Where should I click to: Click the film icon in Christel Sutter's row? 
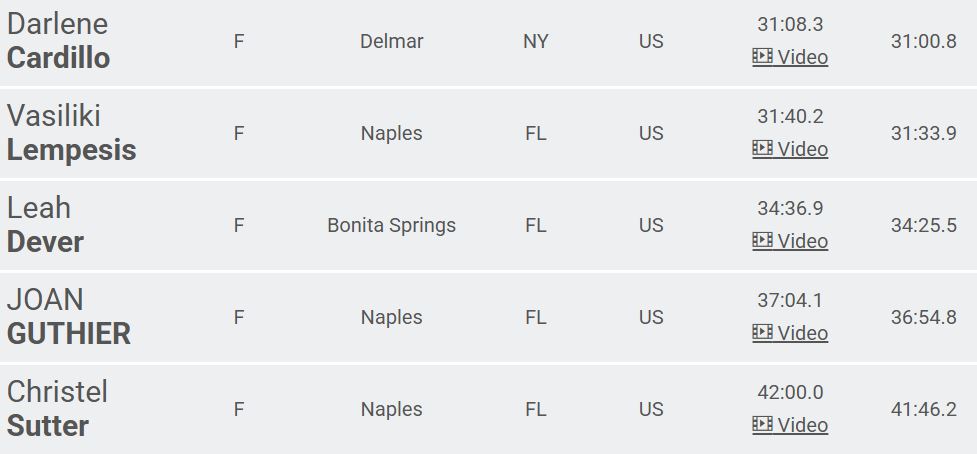762,425
